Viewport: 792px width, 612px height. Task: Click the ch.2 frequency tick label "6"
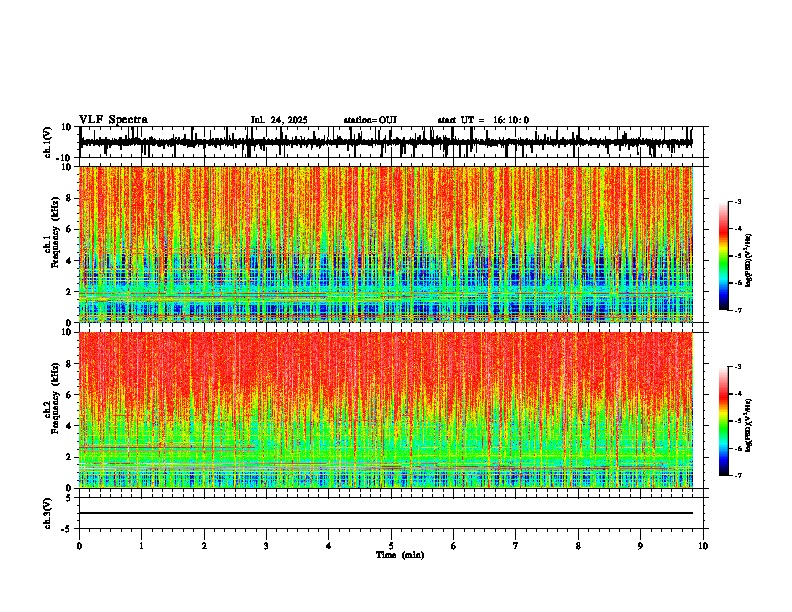(x=69, y=394)
